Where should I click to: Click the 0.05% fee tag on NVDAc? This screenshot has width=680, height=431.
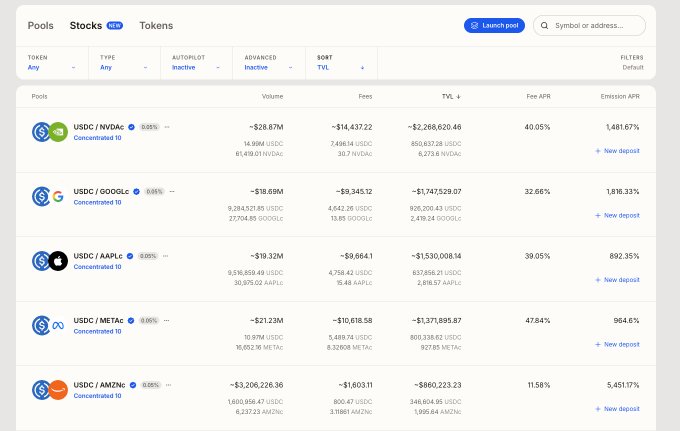[149, 127]
